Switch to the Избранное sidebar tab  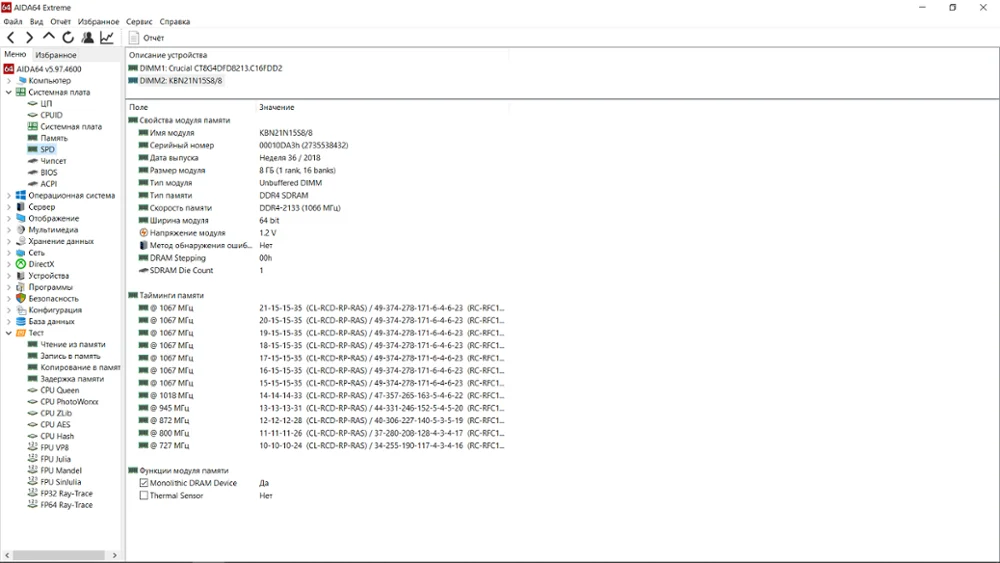55,55
